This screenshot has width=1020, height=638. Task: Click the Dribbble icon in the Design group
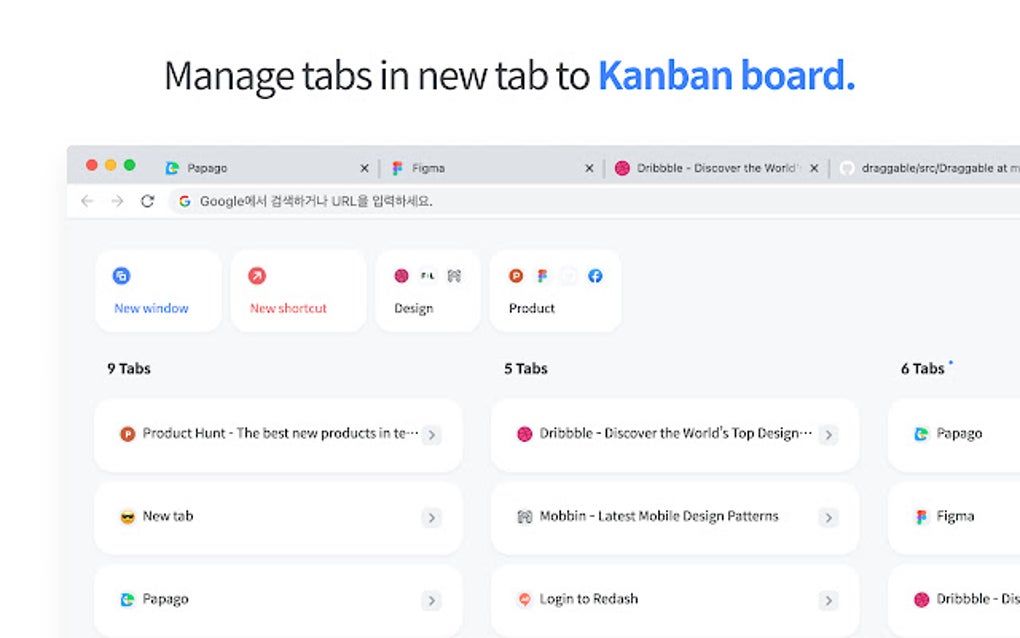[401, 275]
